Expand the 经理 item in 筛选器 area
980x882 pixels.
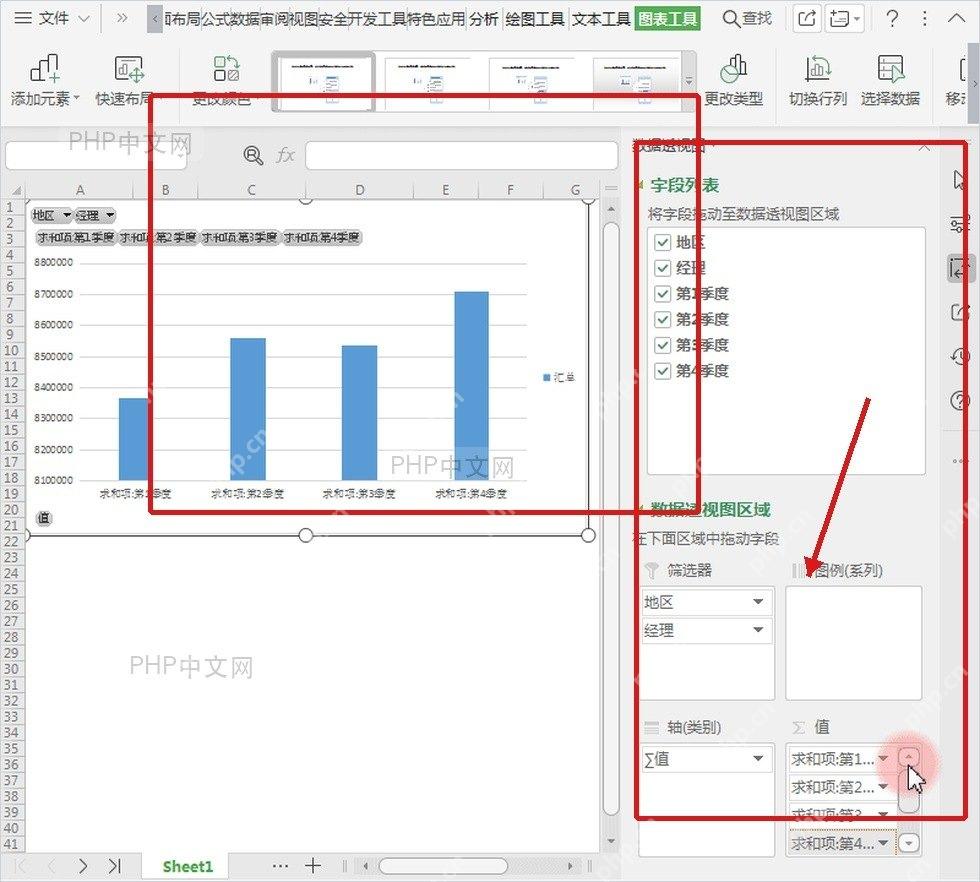(758, 629)
